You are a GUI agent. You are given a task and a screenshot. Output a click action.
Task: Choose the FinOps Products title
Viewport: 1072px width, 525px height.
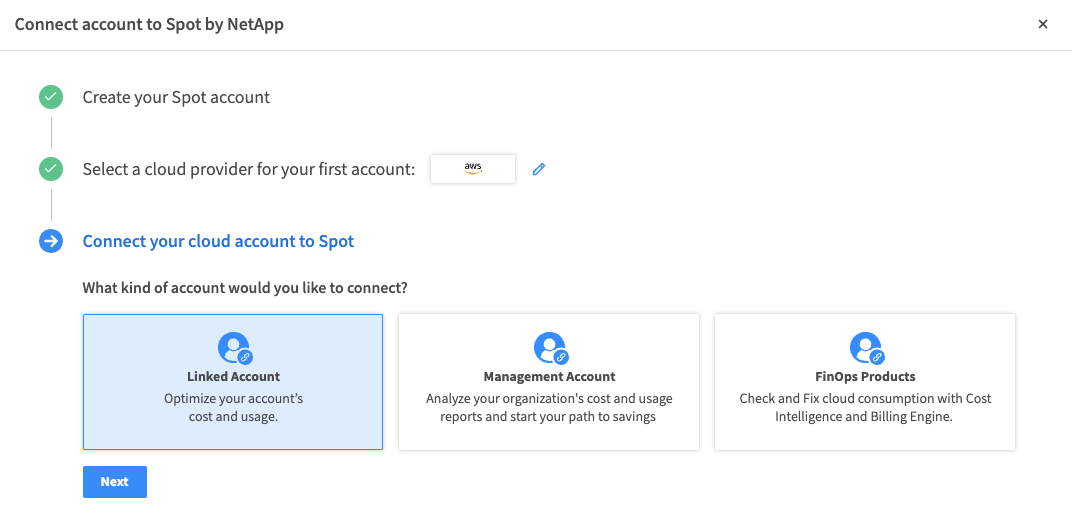[x=866, y=377]
